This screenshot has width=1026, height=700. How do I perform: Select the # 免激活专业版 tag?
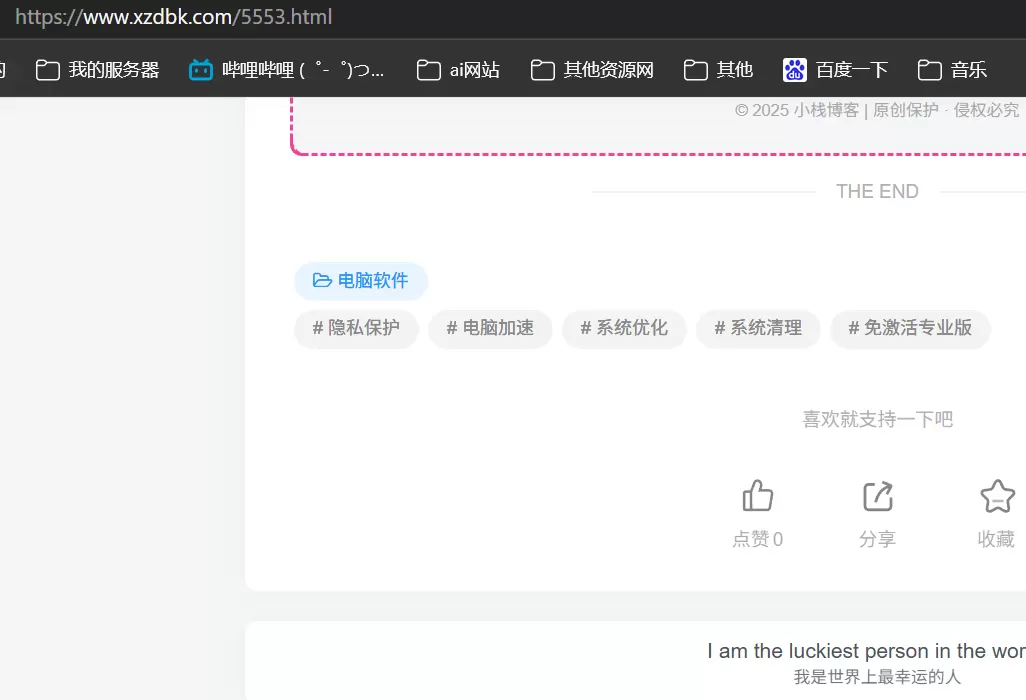coord(910,328)
